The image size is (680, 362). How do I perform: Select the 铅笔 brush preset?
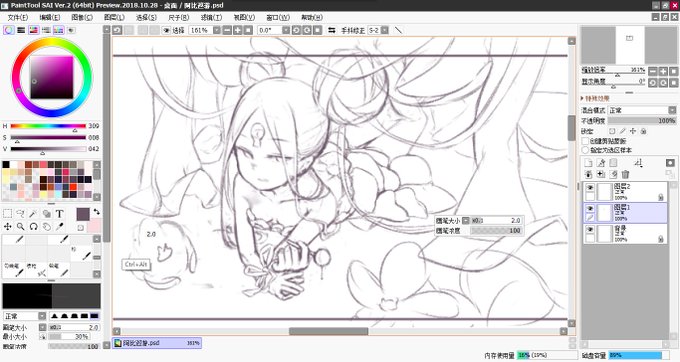pyautogui.click(x=59, y=270)
